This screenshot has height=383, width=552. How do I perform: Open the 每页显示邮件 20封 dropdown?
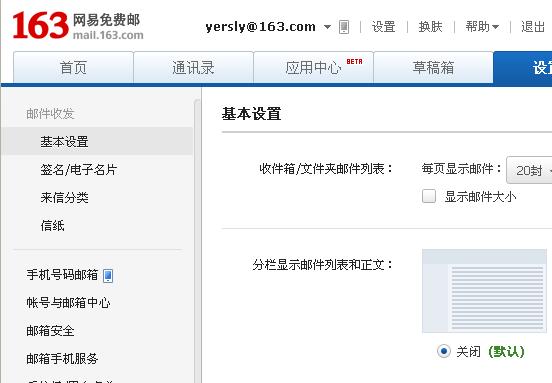(x=529, y=170)
